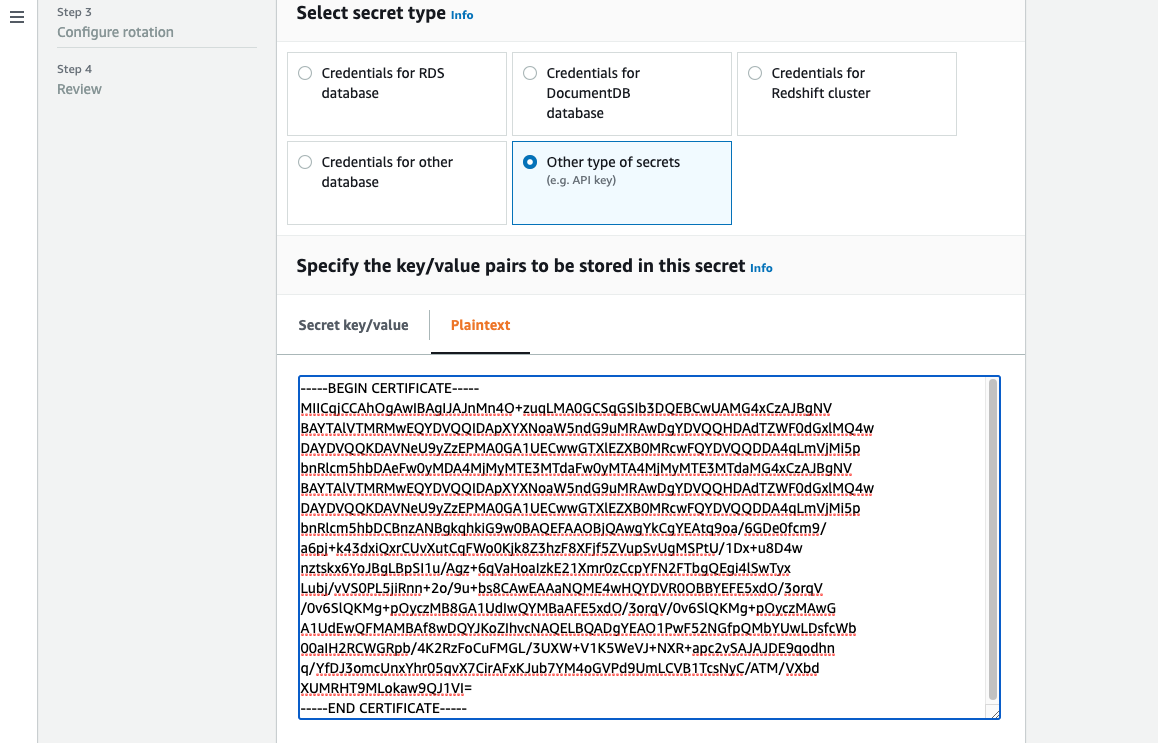Activate the "Plaintext" tab
The image size is (1158, 743).
coord(480,324)
